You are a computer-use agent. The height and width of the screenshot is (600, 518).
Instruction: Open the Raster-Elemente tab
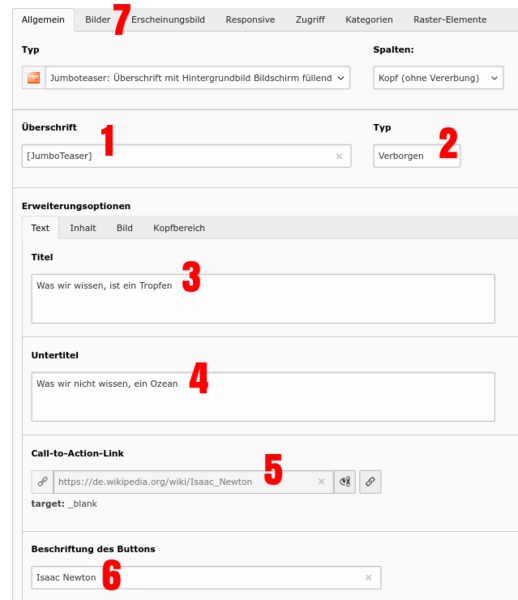click(x=450, y=20)
